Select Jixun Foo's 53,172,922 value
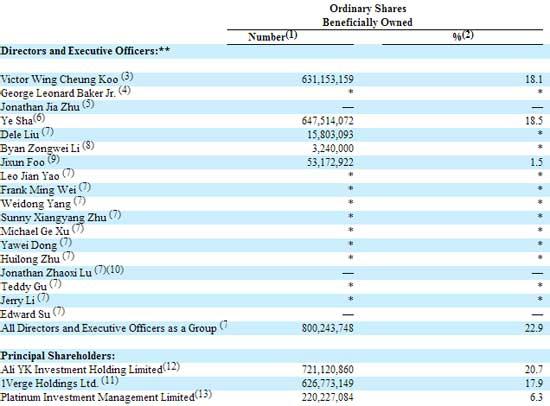The width and height of the screenshot is (550, 406). tap(330, 162)
